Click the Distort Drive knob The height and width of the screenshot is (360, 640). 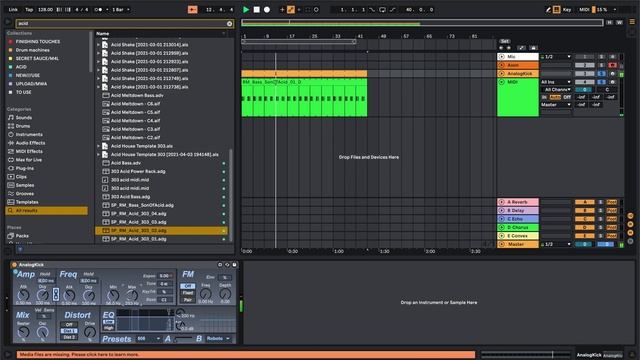point(90,332)
